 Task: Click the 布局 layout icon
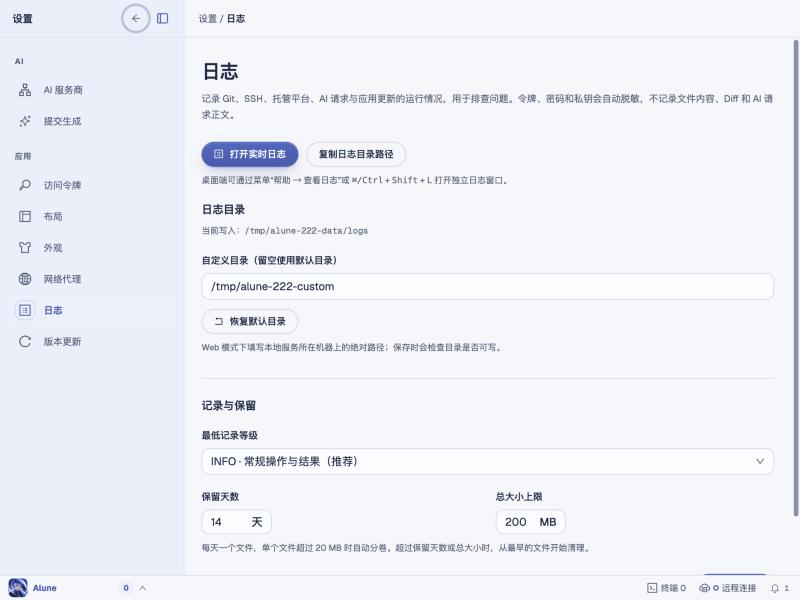pyautogui.click(x=24, y=216)
